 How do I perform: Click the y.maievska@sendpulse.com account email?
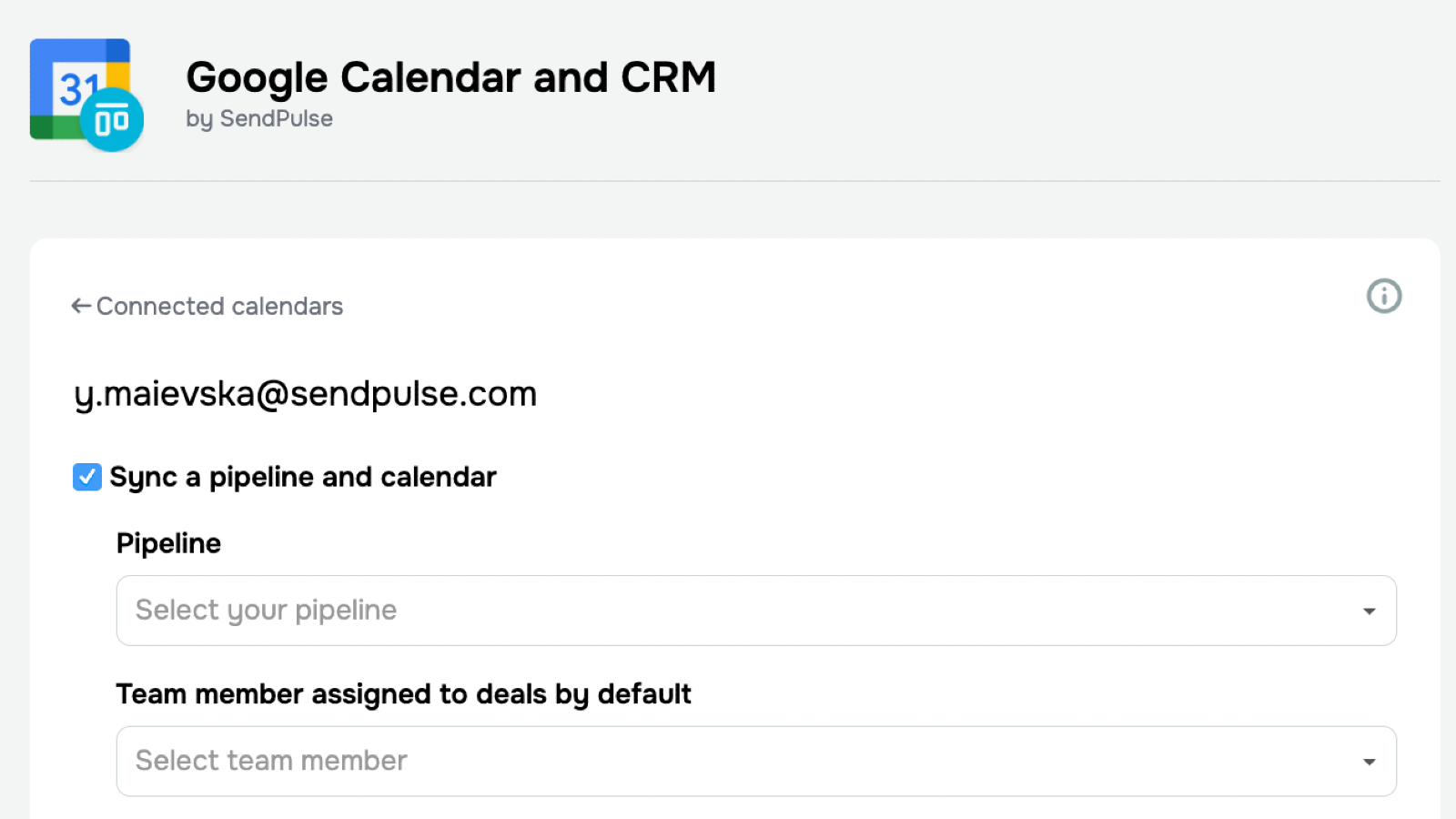306,394
